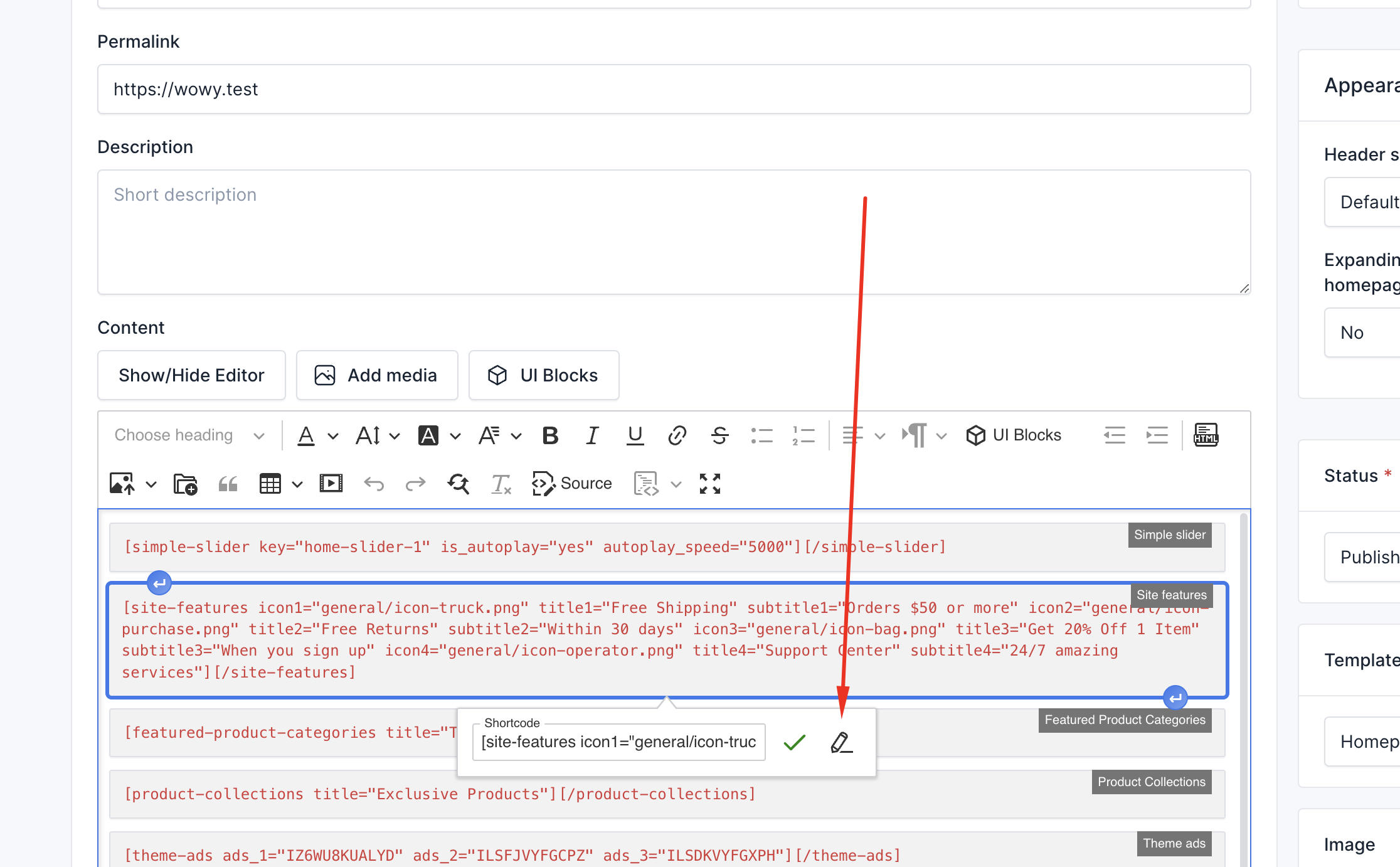
Task: Toggle Source editing mode
Action: [x=571, y=484]
